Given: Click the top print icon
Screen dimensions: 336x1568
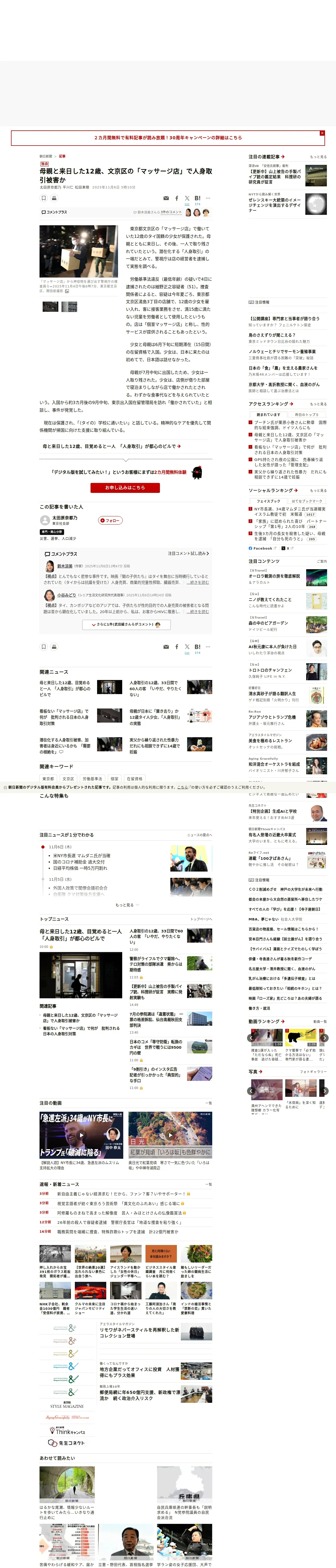Looking at the screenshot, I should 54,198.
